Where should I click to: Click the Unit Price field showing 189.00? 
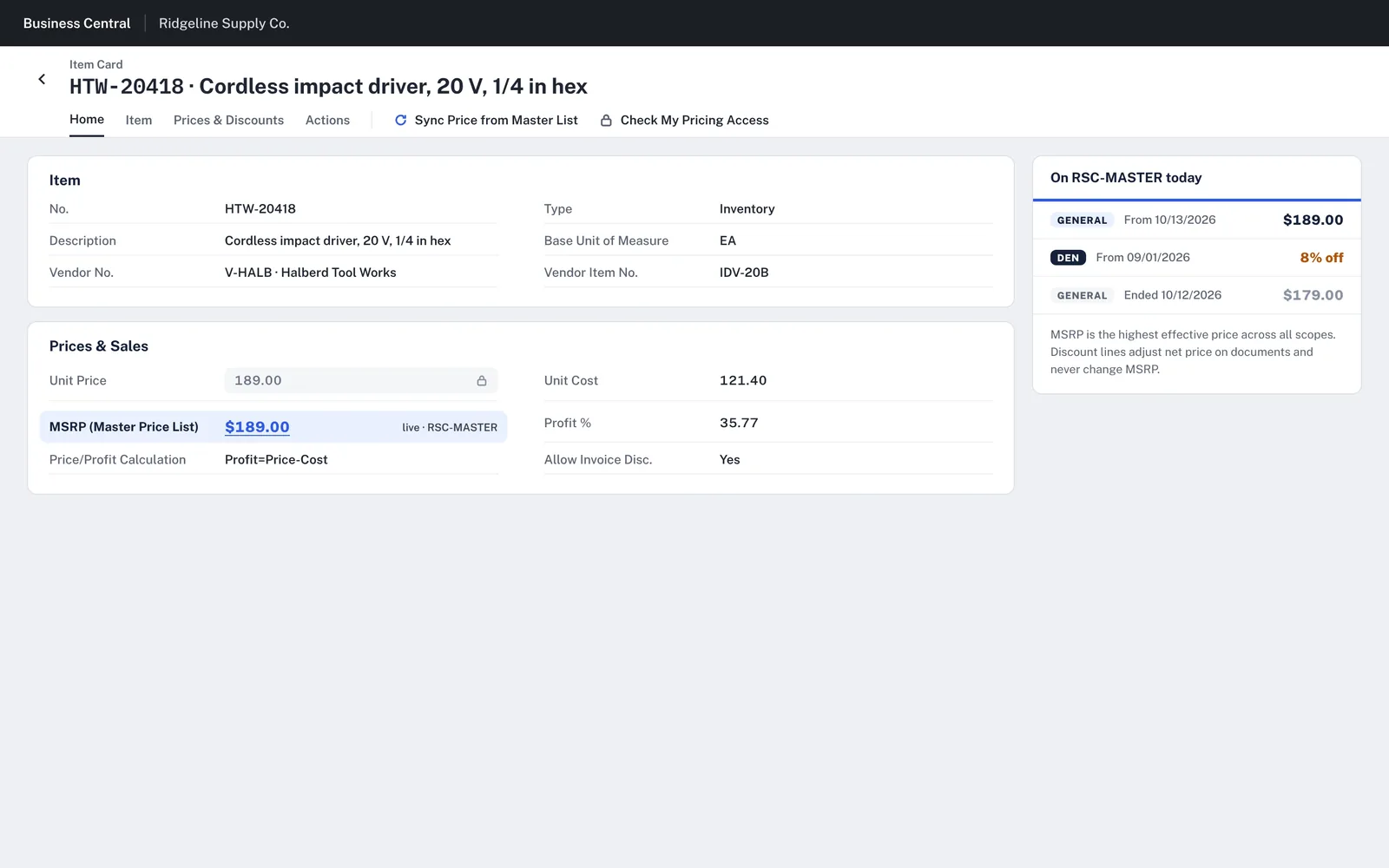[361, 381]
